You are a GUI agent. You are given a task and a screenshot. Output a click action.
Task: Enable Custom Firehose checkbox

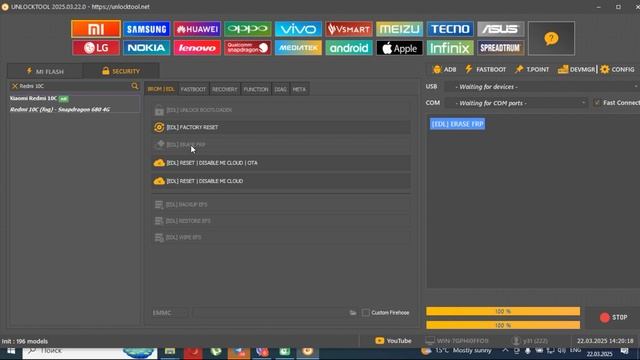pos(366,313)
